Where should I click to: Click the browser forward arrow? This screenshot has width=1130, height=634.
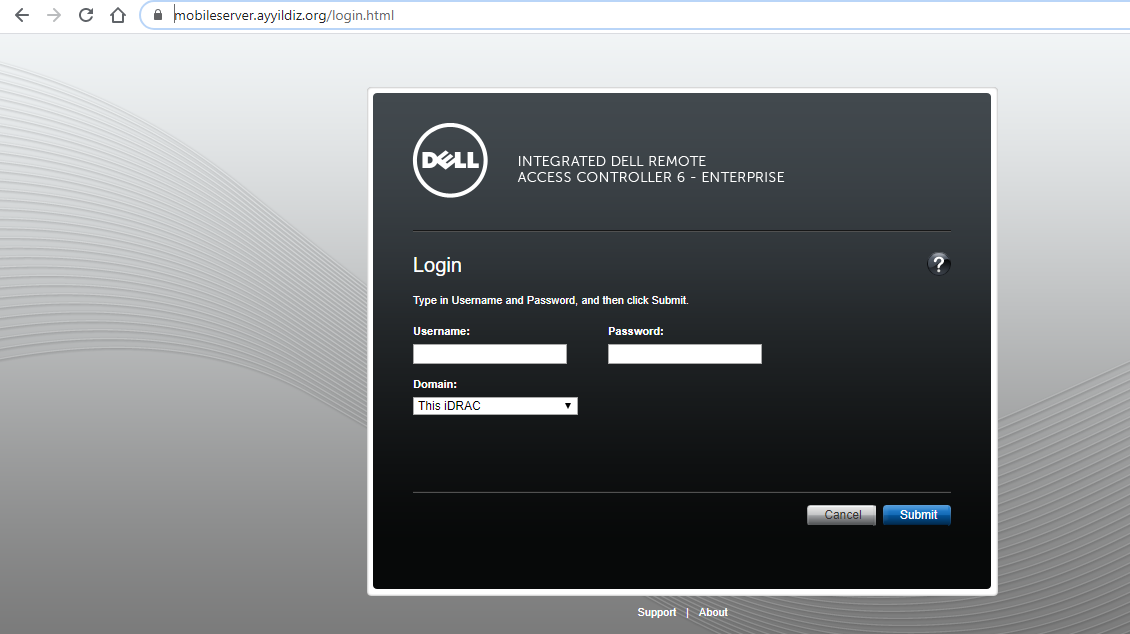pyautogui.click(x=54, y=15)
